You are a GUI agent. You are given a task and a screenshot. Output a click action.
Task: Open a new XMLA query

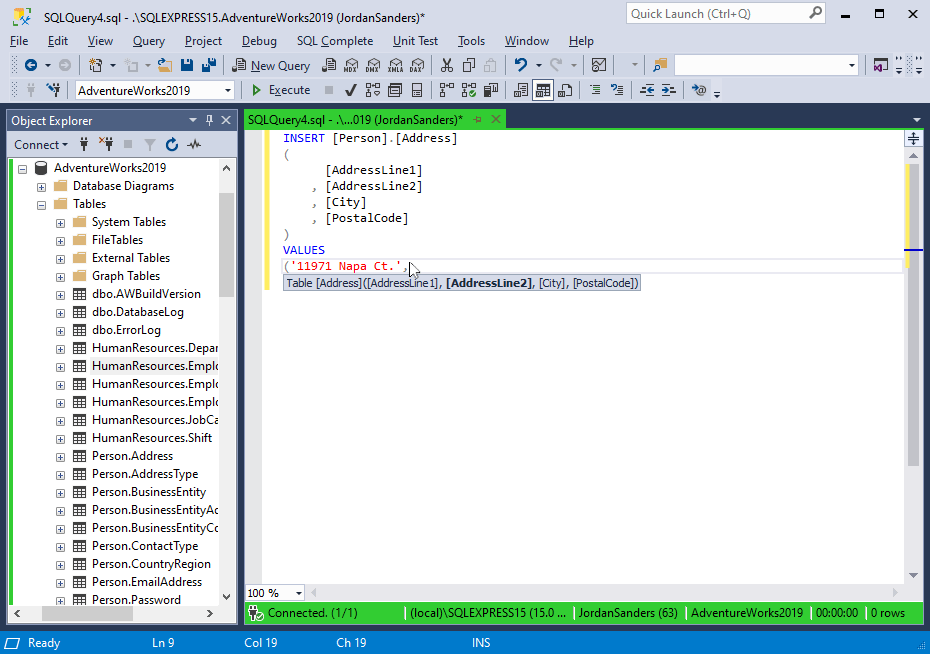click(396, 65)
